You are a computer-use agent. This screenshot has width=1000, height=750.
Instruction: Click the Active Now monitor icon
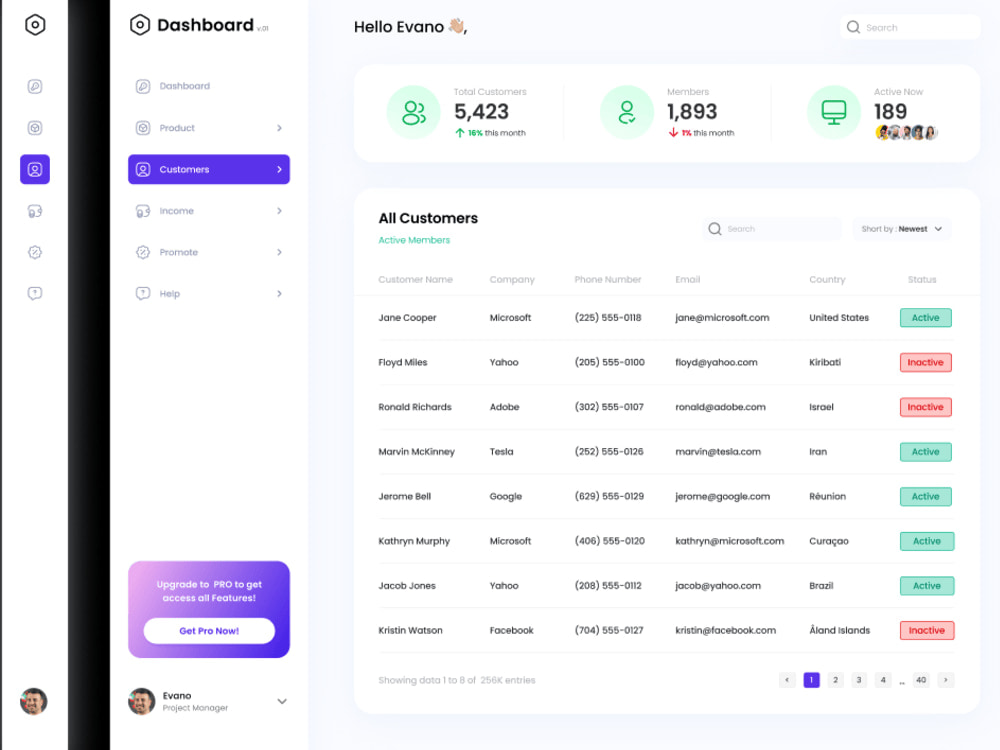click(834, 112)
